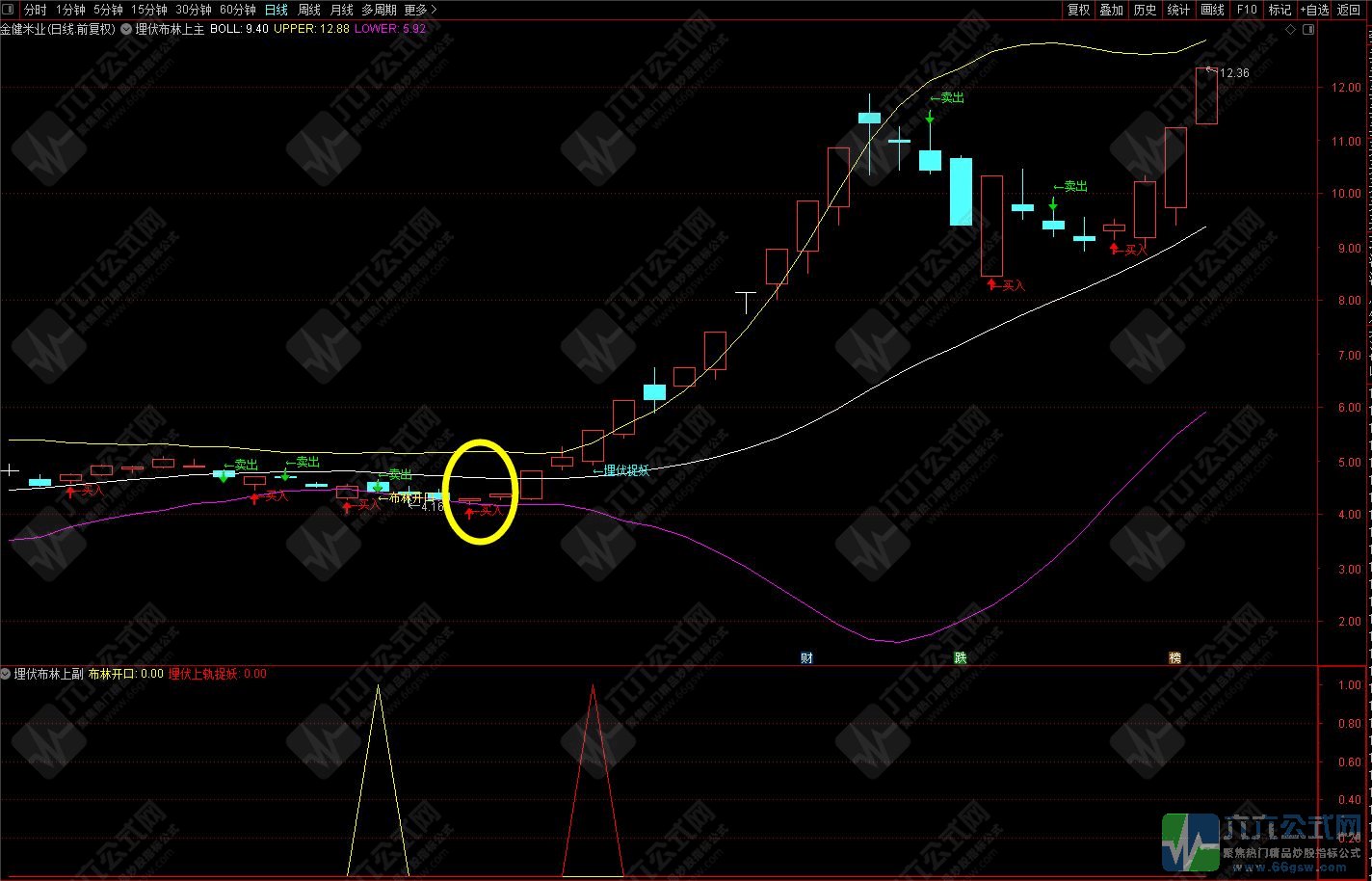
Task: Click the 12.00 price axis label
Action: (x=1347, y=88)
